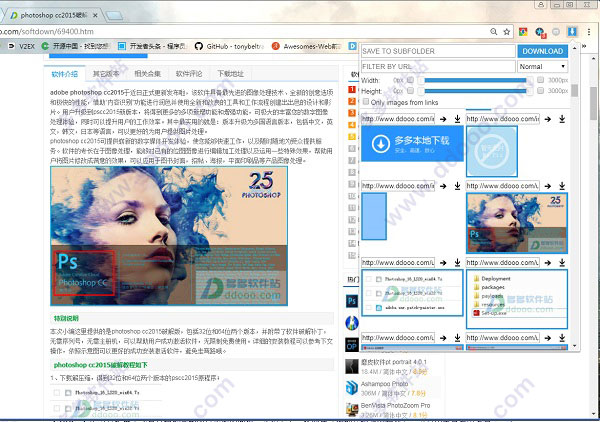Click the OP app icon in the sidebar list
Screen dimensions: 600x422
pos(352,345)
